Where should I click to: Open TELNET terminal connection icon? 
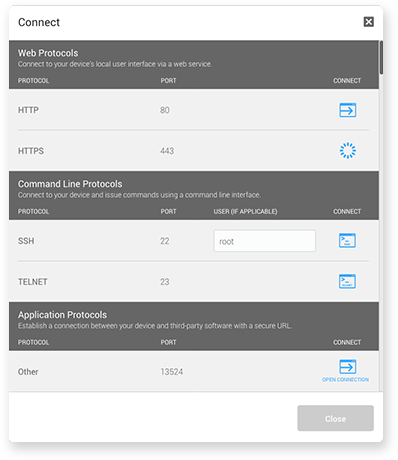click(347, 281)
